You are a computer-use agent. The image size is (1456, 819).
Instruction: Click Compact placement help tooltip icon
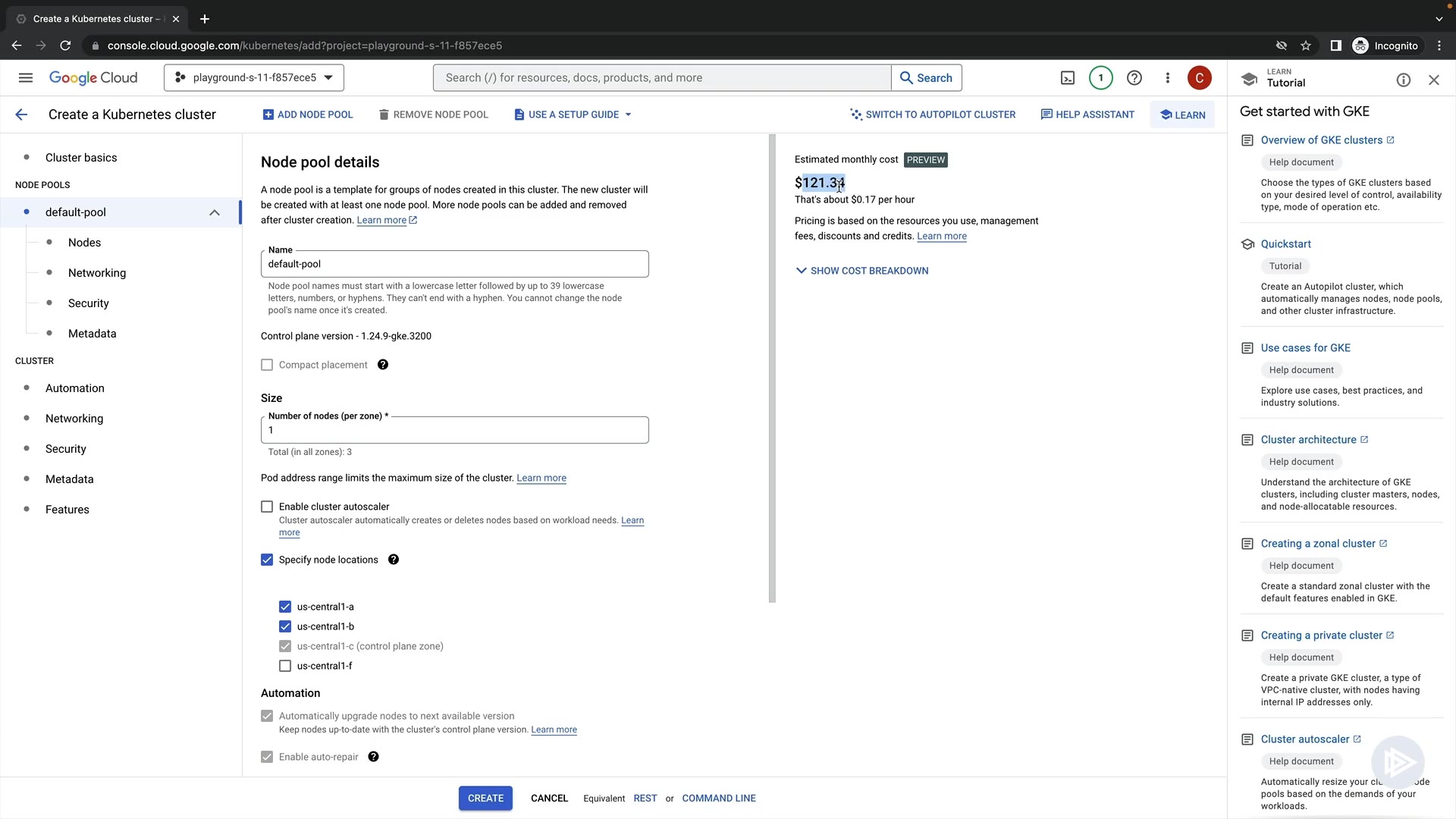383,365
